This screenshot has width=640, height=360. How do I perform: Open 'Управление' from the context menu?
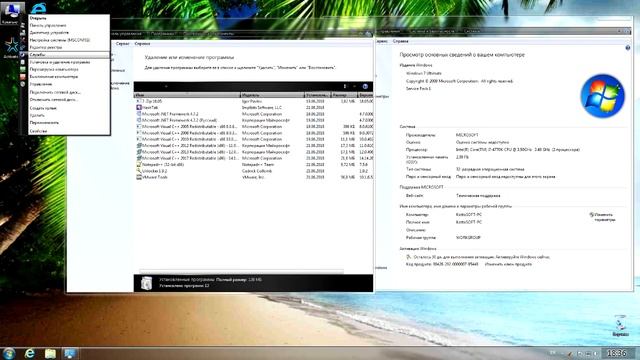41,84
